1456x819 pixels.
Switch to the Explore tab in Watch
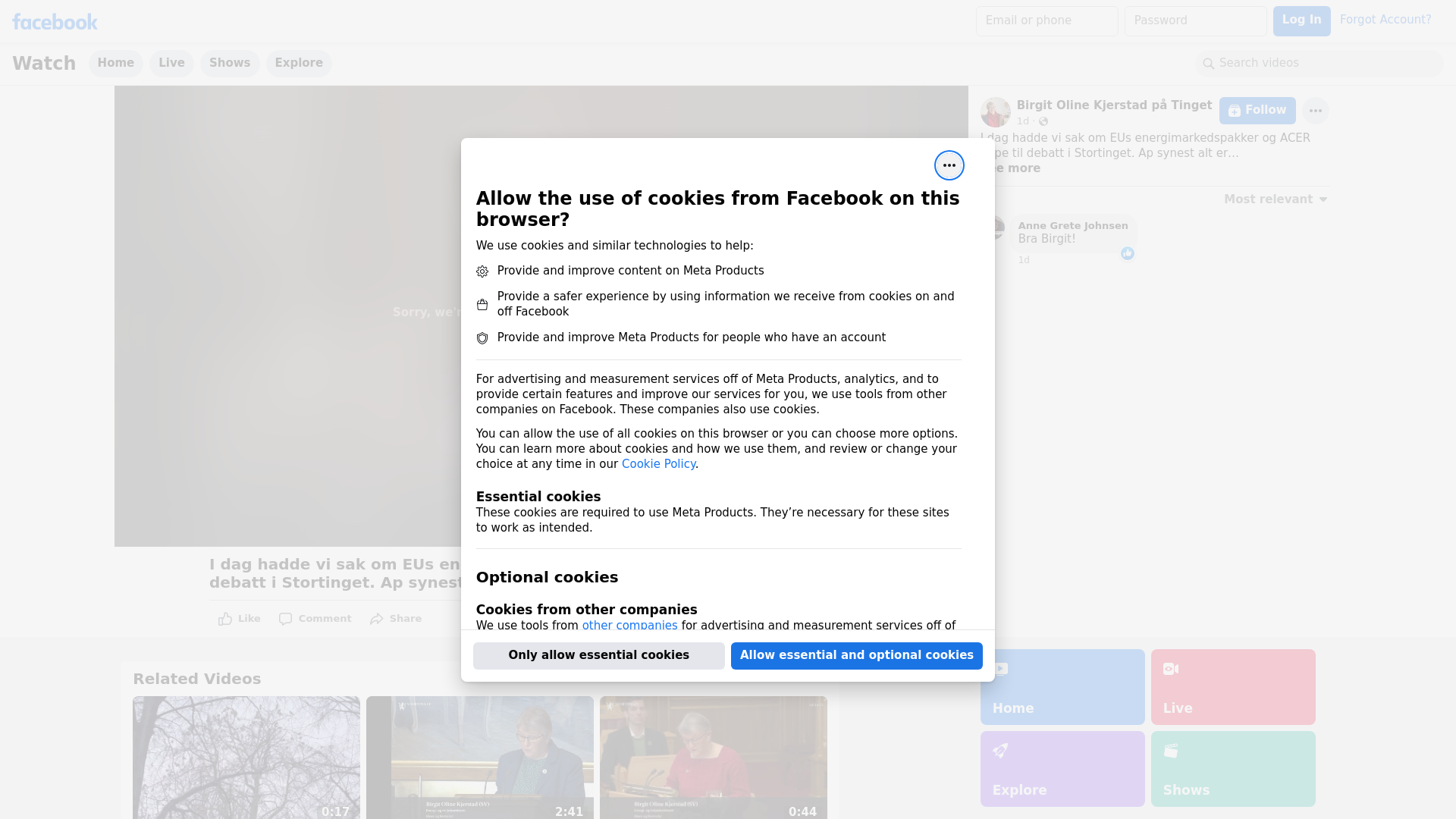(x=299, y=63)
